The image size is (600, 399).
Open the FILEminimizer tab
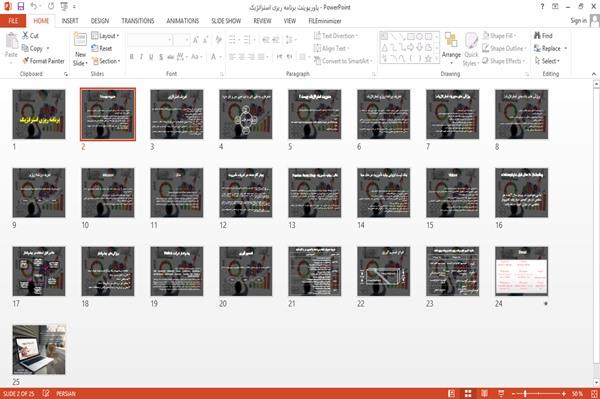pyautogui.click(x=325, y=21)
